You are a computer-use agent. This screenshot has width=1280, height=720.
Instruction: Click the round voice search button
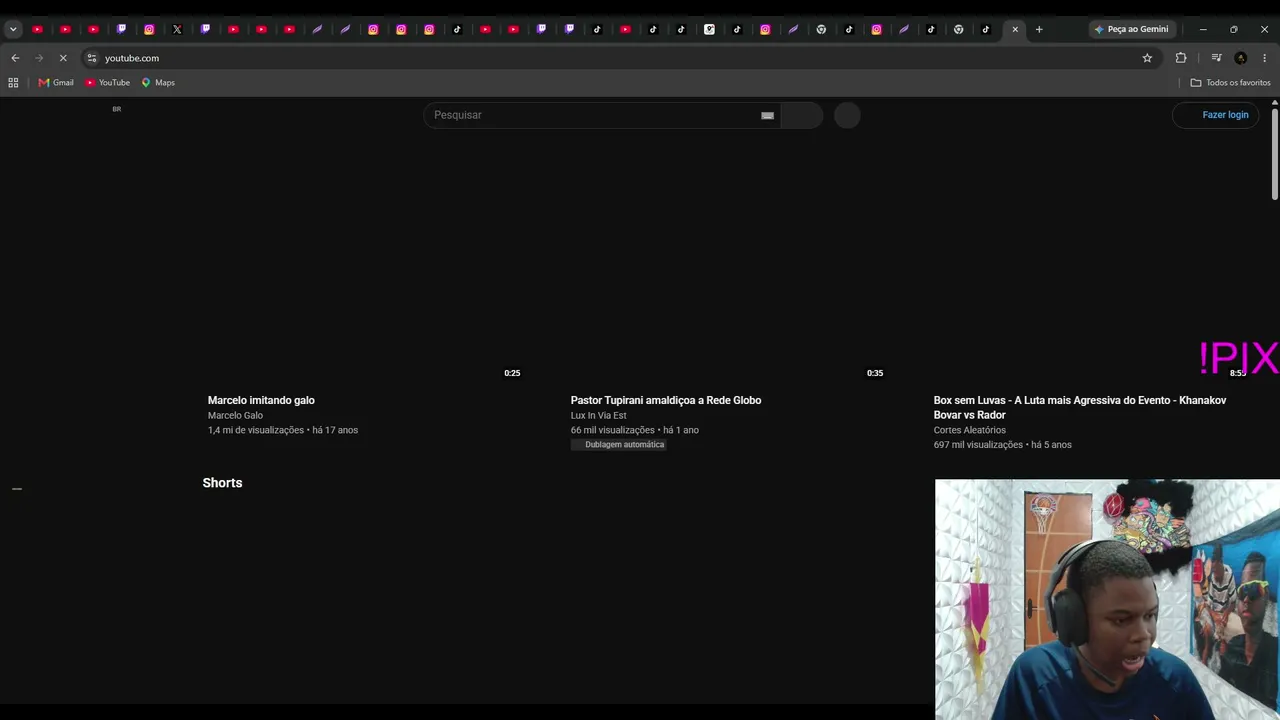point(847,115)
